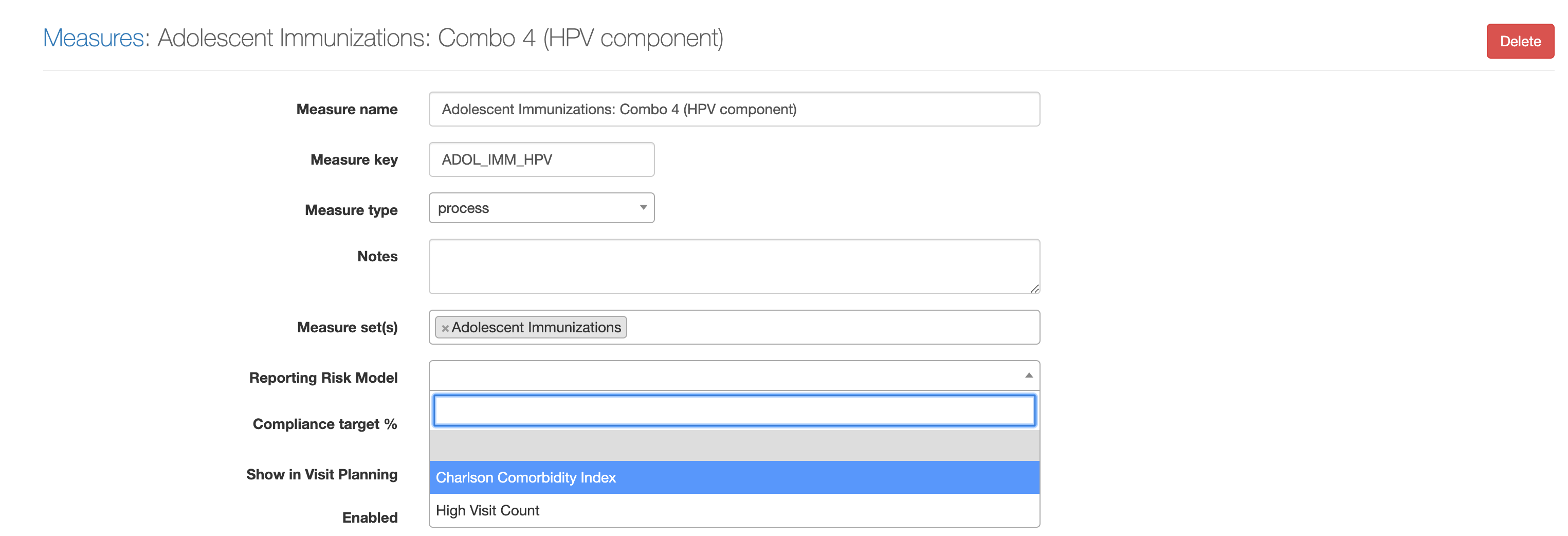The width and height of the screenshot is (1568, 536).
Task: Select the blank risk model option
Action: click(x=734, y=445)
